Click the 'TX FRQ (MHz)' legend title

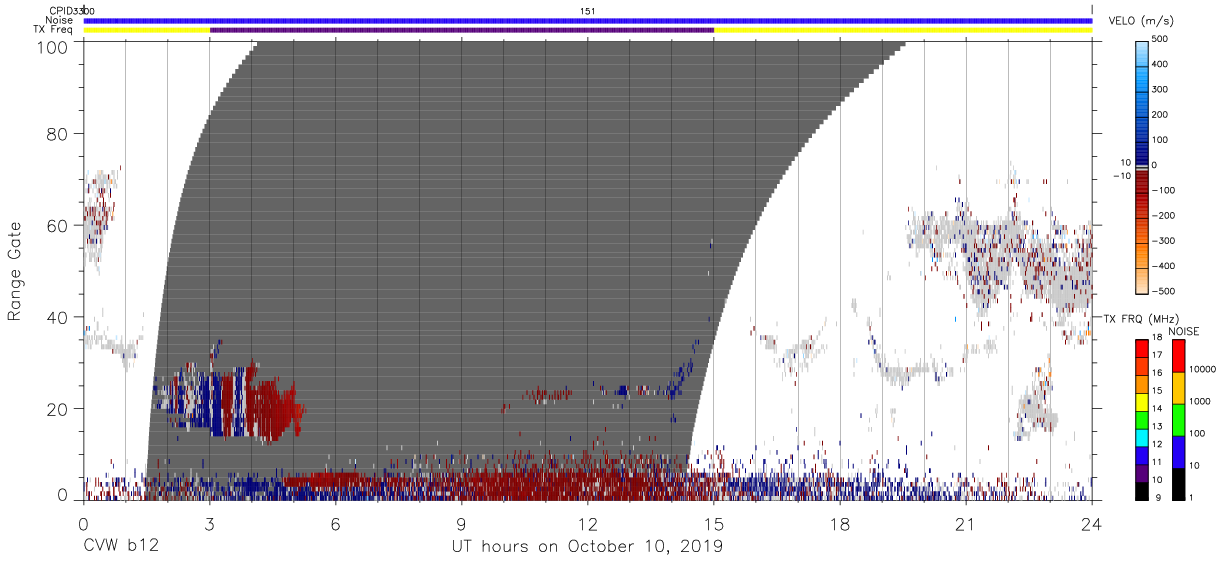(1139, 318)
